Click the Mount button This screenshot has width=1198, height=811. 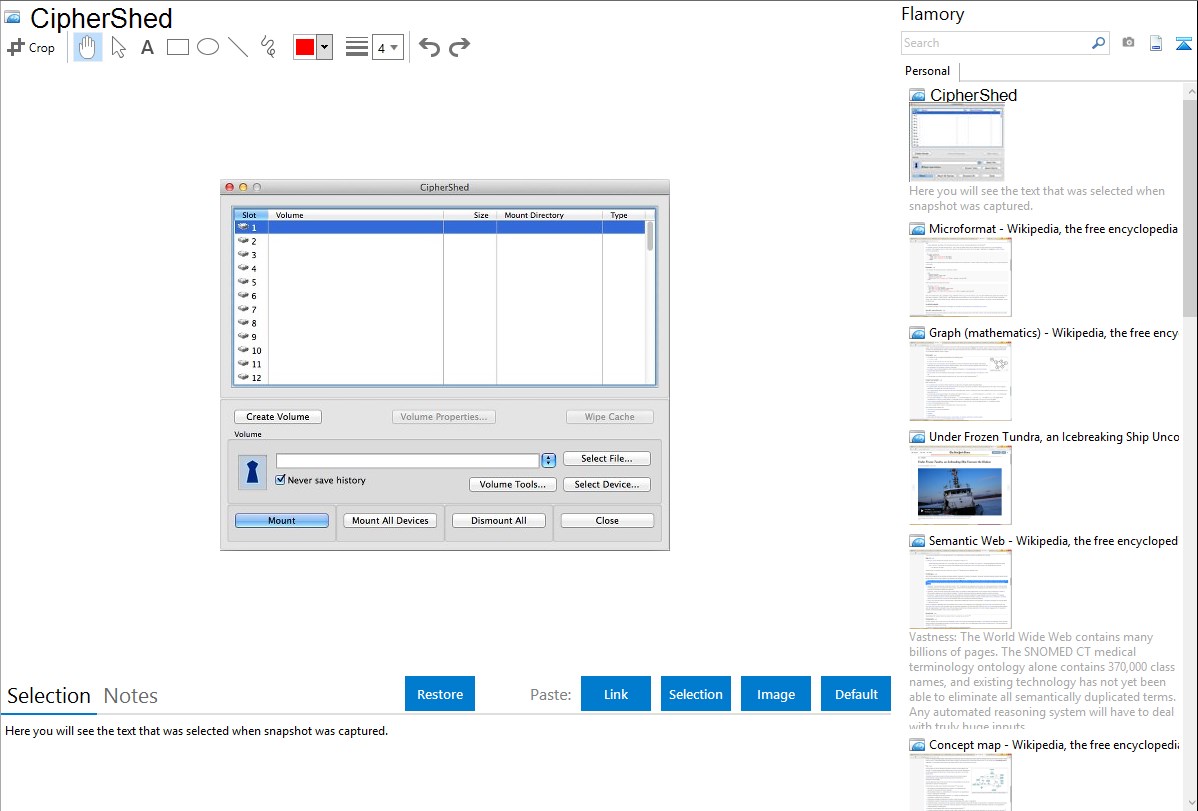(x=282, y=521)
